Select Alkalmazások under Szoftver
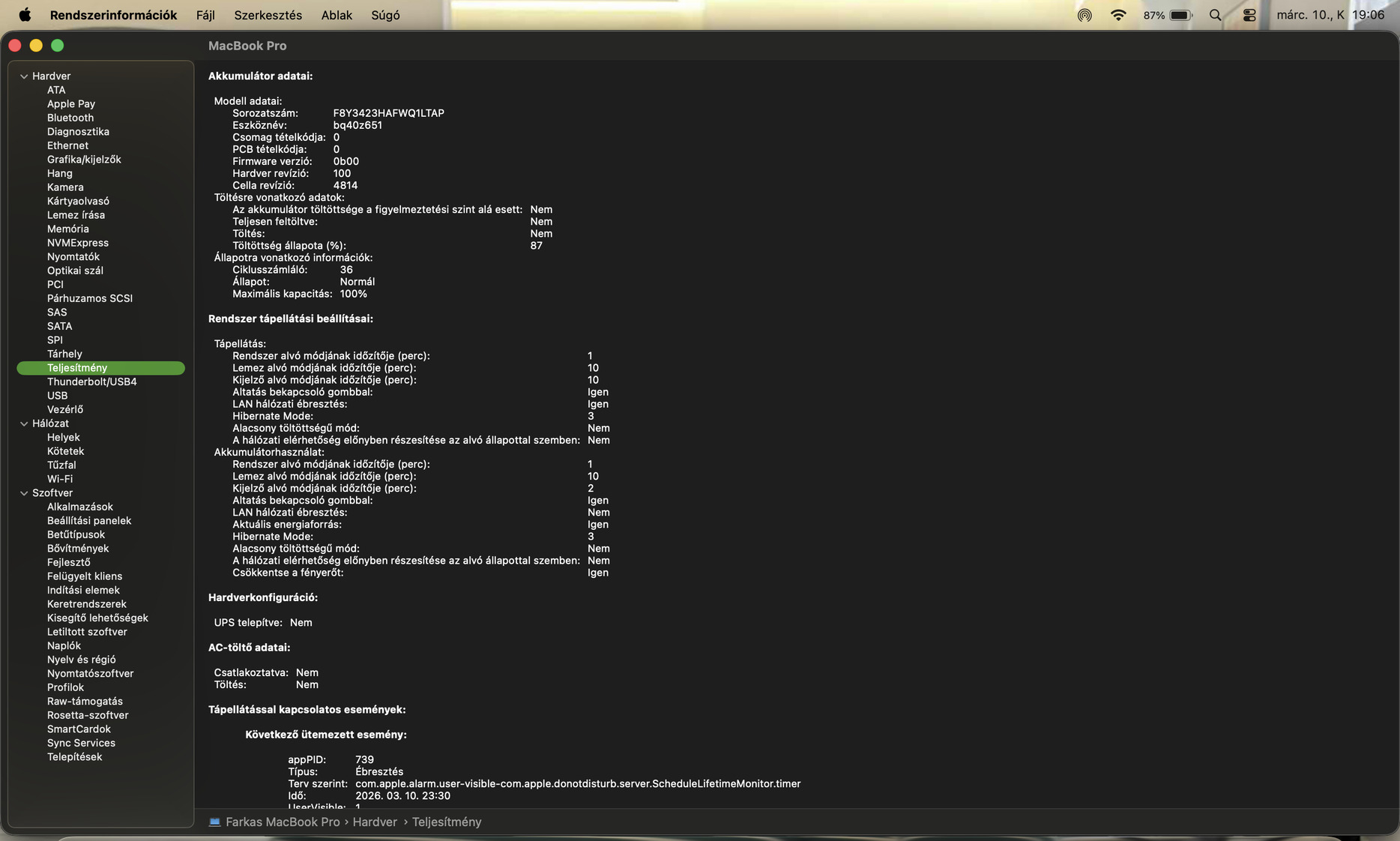The width and height of the screenshot is (1400, 841). point(80,507)
